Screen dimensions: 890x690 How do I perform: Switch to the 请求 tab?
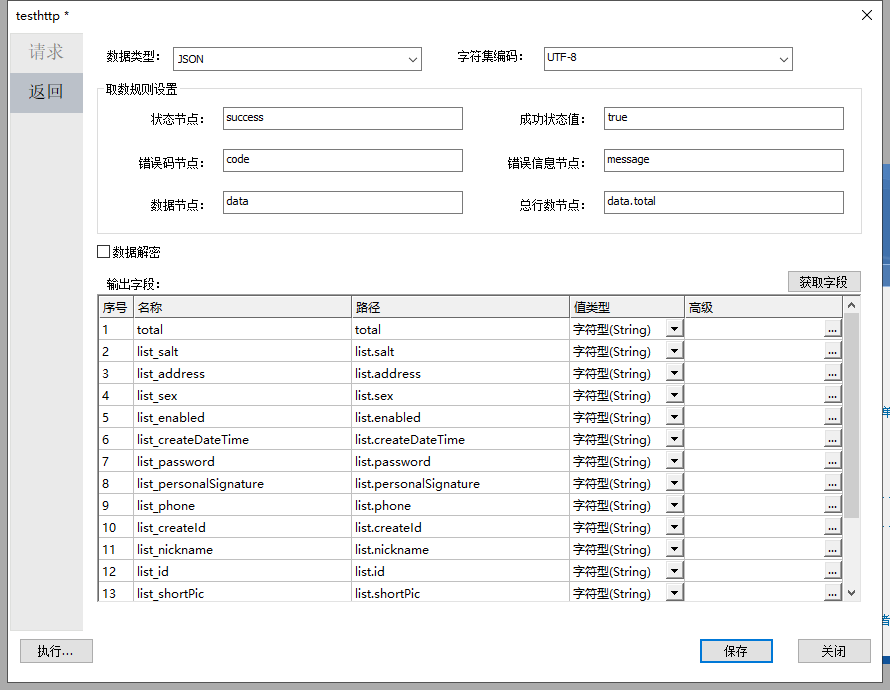[46, 52]
